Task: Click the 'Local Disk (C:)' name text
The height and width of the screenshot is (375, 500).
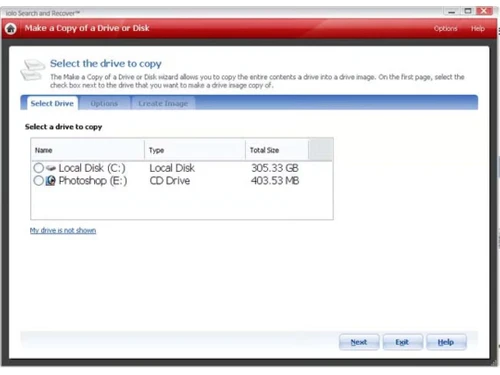Action: click(92, 168)
